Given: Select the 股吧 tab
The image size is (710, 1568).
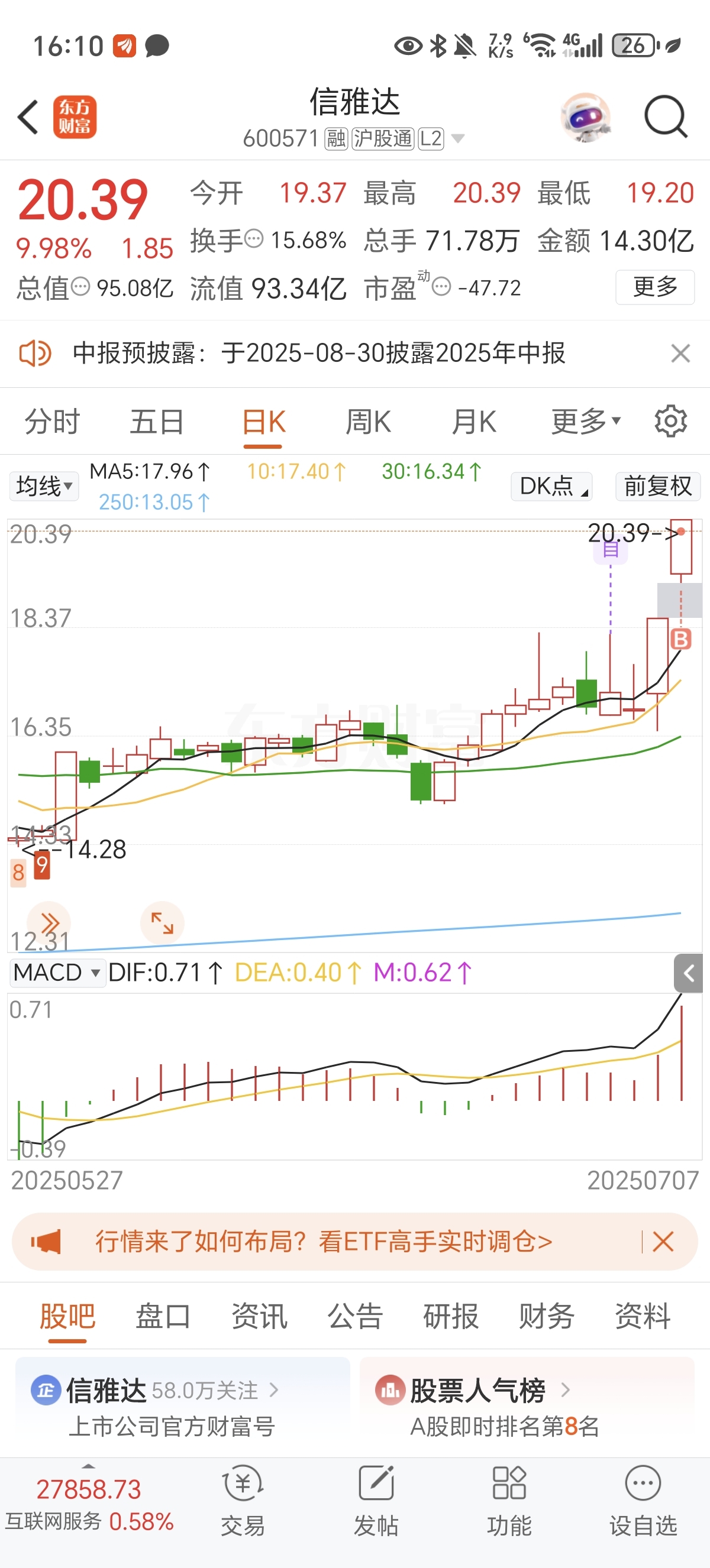Looking at the screenshot, I should (x=67, y=1316).
